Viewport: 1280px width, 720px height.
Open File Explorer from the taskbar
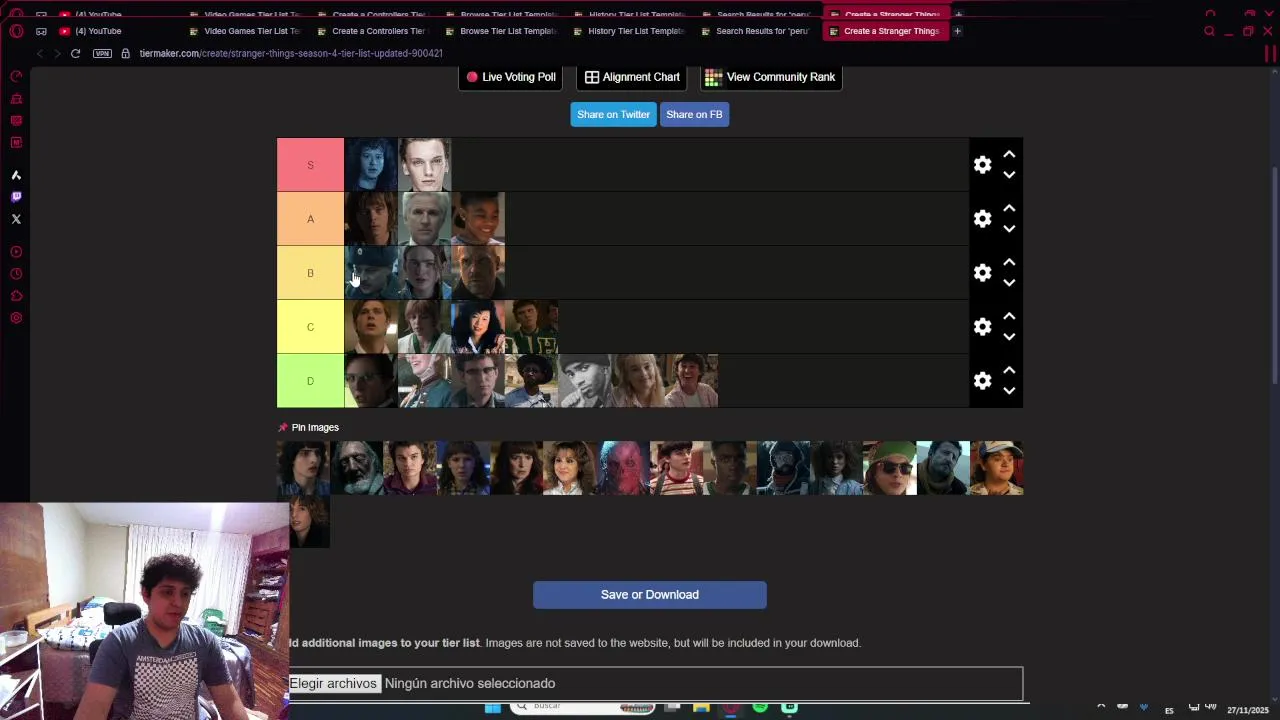tap(701, 708)
